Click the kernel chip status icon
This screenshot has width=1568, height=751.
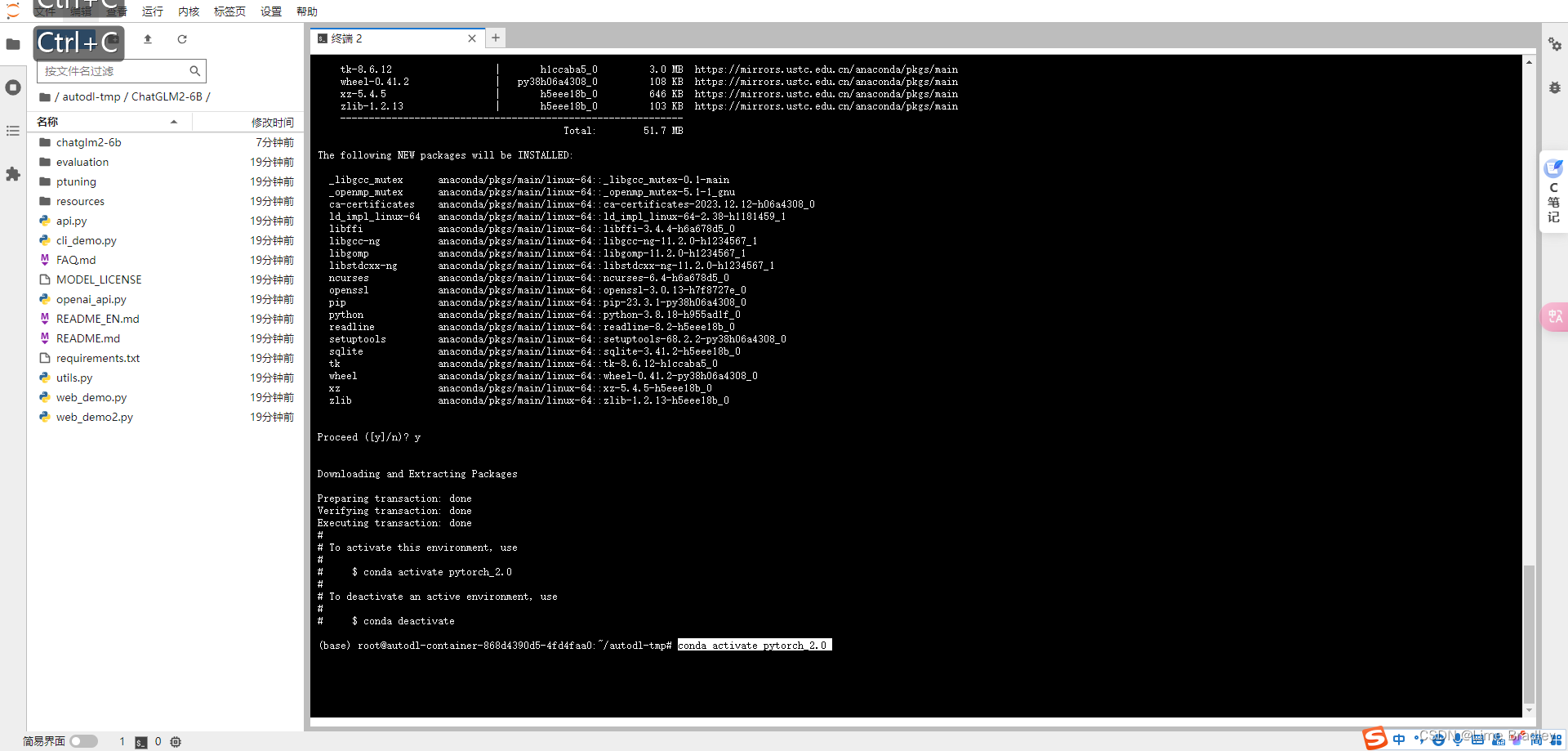coord(176,741)
